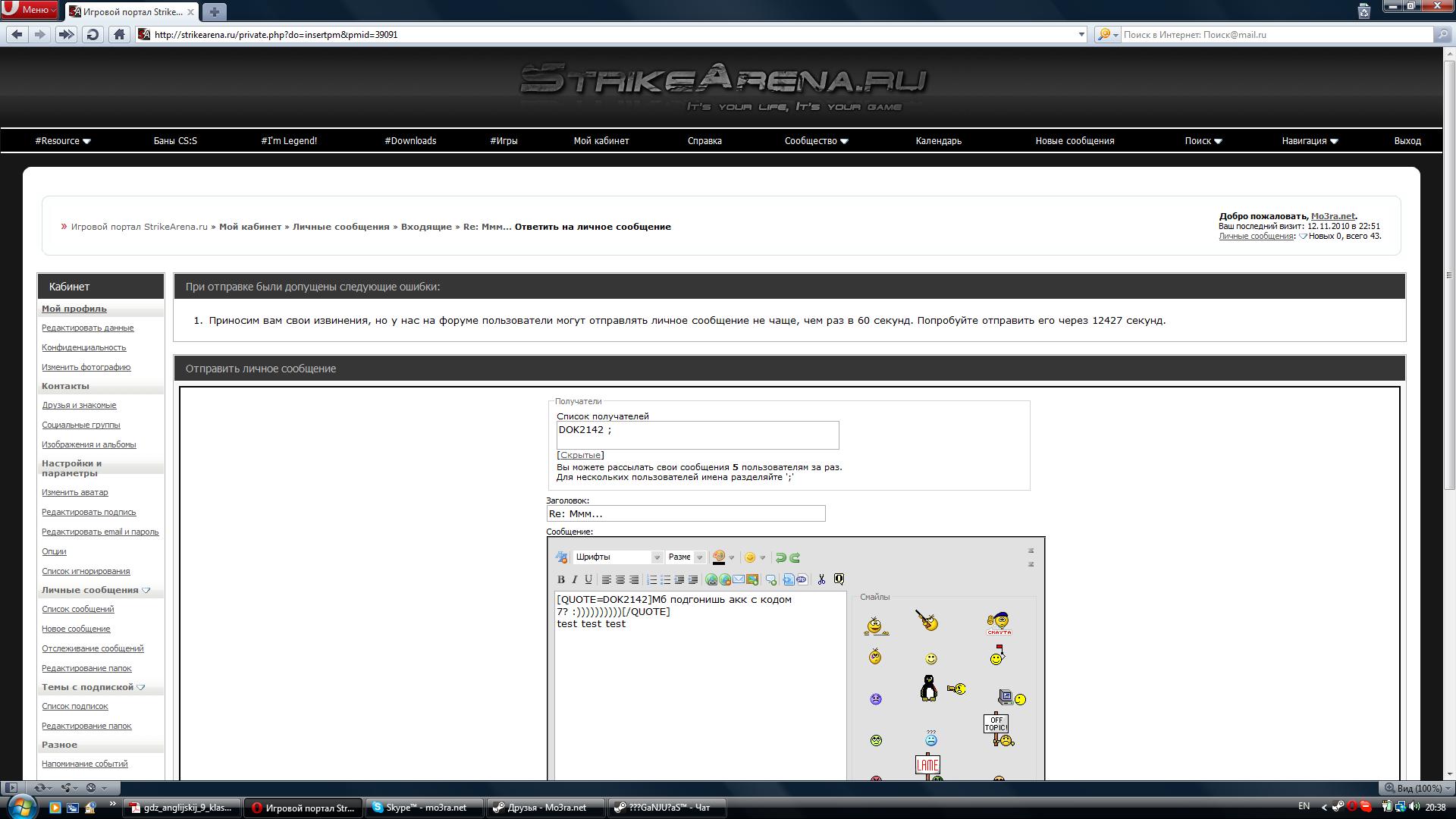Insert the OFF TOPIC sign smiley
This screenshot has width=1456, height=819.
point(998,729)
